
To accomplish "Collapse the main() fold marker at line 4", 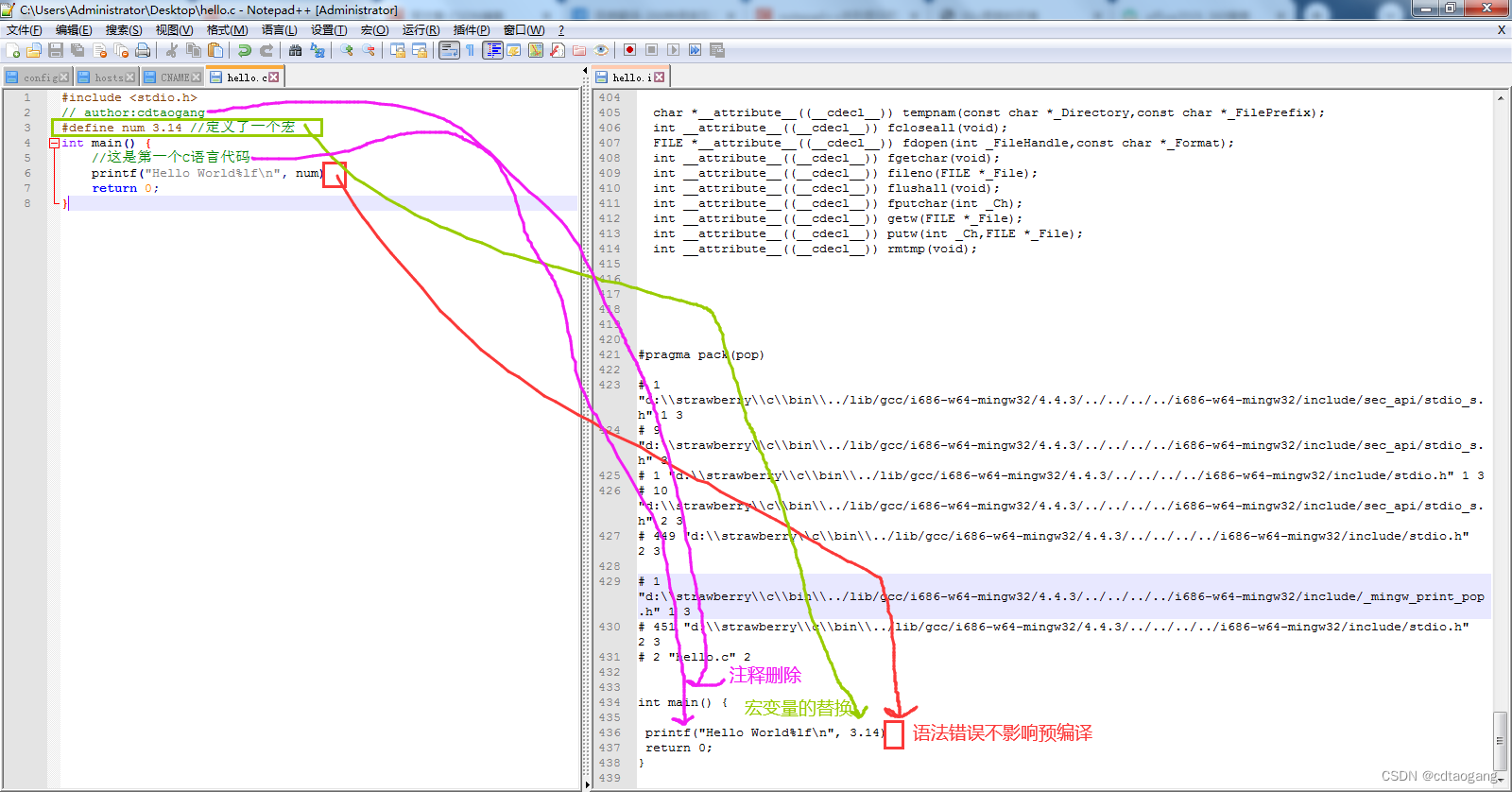I will click(x=54, y=143).
